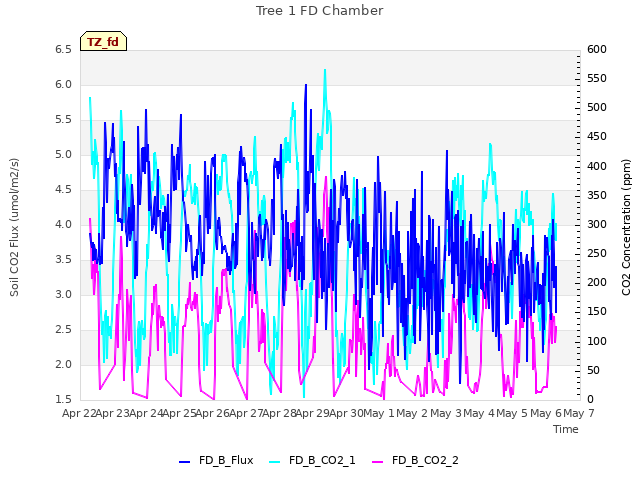Click the TZ_fd annotation label

pos(103,42)
